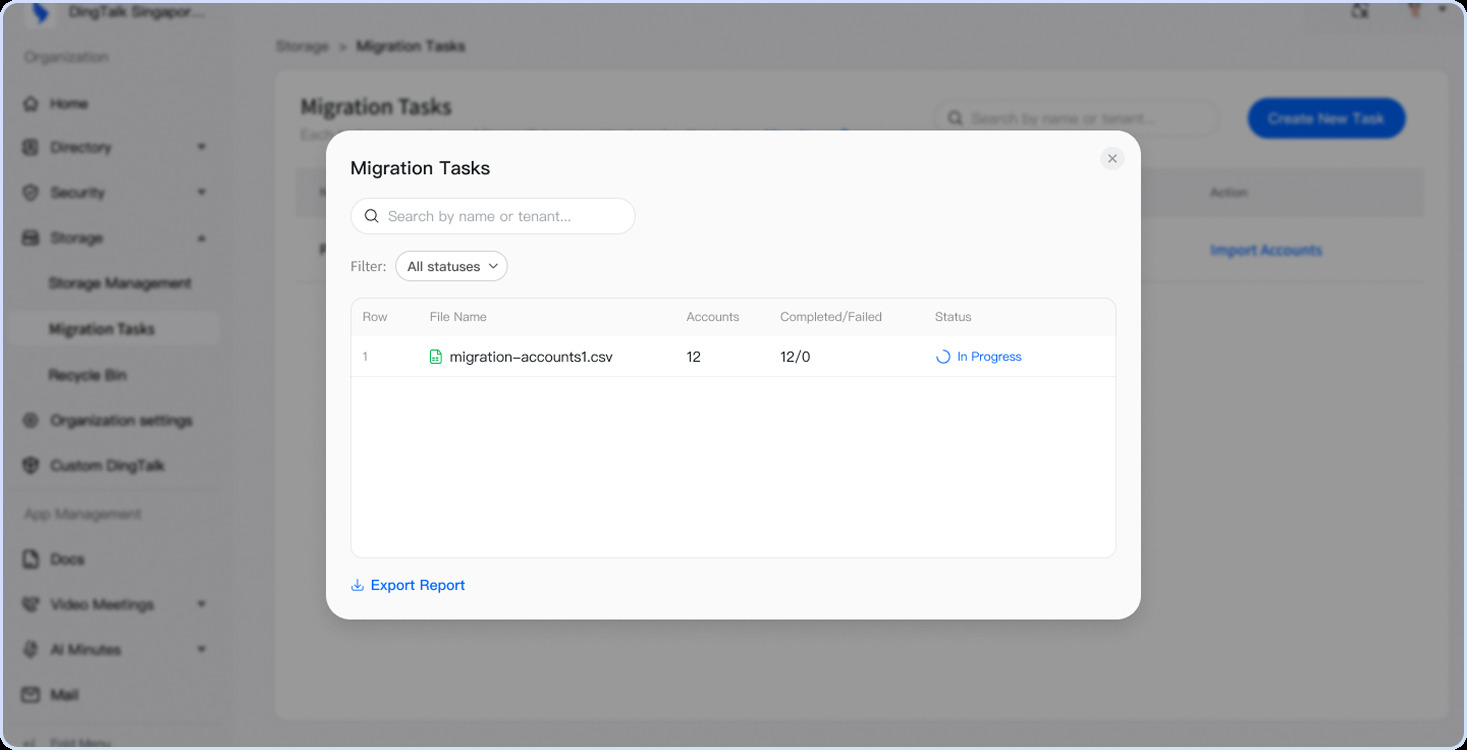
Task: Click the Export Report link
Action: tap(408, 586)
